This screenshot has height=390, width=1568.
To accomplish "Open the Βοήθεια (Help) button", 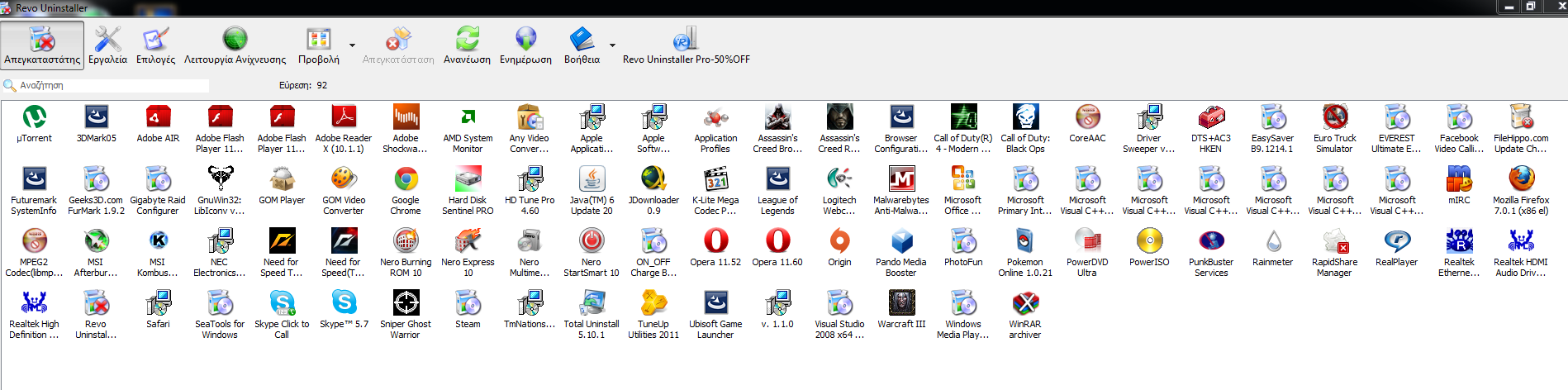I will 582,45.
